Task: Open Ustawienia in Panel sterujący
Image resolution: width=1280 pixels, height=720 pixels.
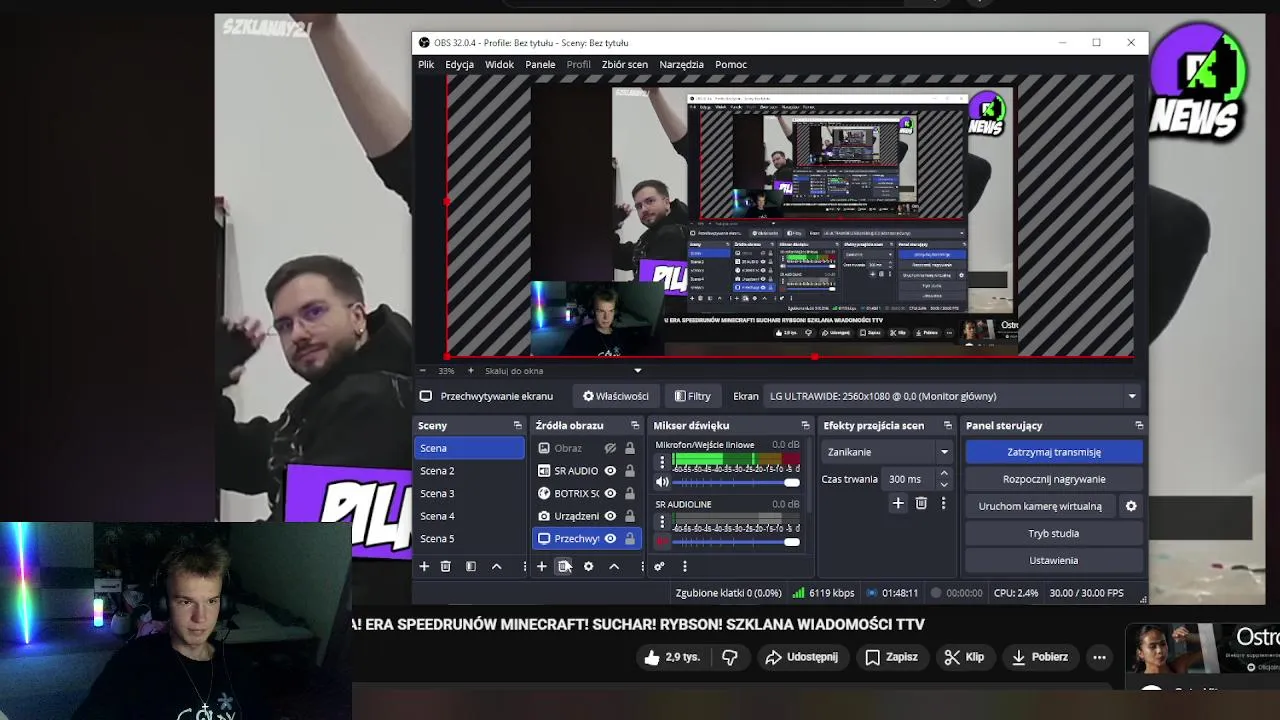Action: [1054, 560]
